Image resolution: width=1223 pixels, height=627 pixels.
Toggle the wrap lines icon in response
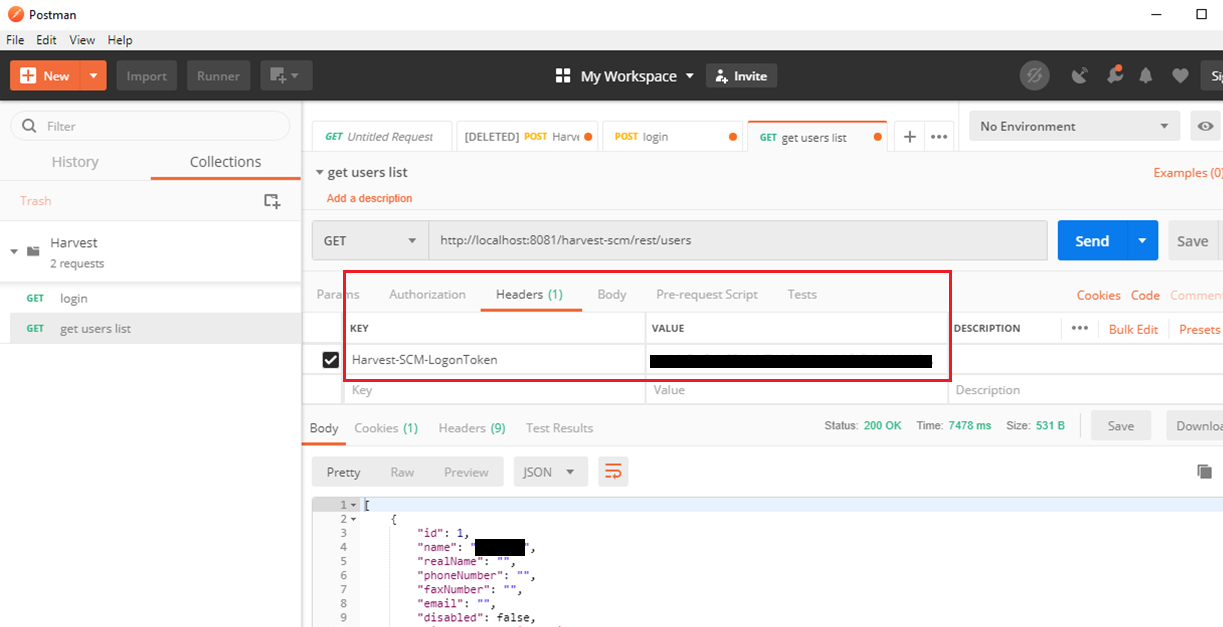pyautogui.click(x=613, y=472)
